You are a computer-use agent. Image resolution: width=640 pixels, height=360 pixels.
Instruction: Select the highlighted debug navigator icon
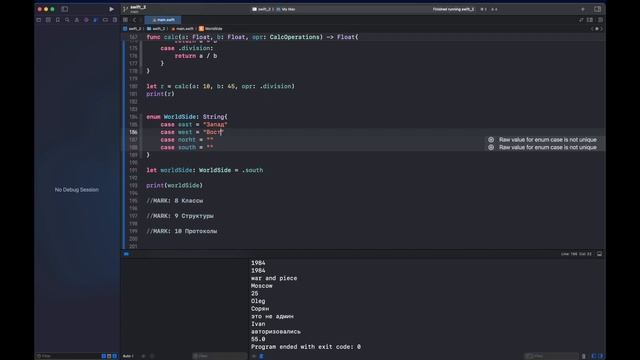point(96,20)
